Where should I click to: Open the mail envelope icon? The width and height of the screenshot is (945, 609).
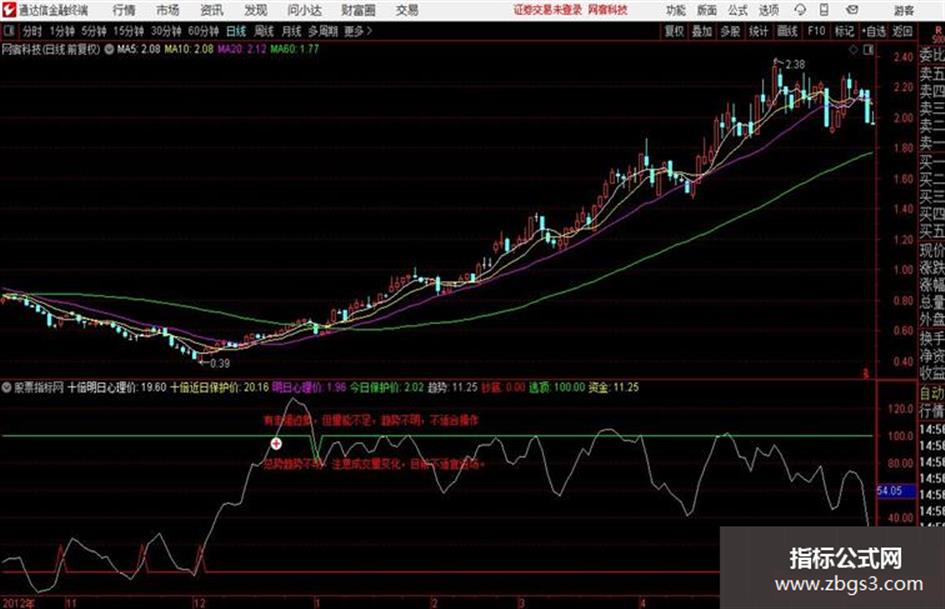pyautogui.click(x=852, y=10)
